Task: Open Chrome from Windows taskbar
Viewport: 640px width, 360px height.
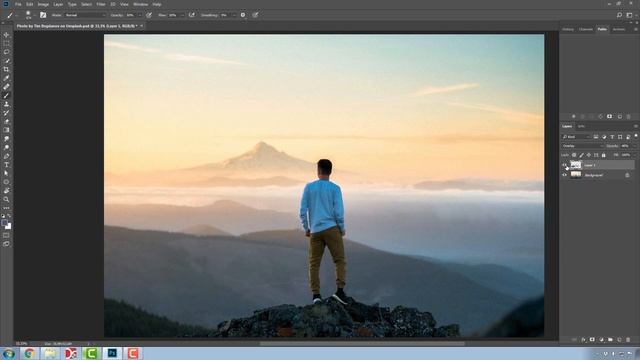Action: 29,353
